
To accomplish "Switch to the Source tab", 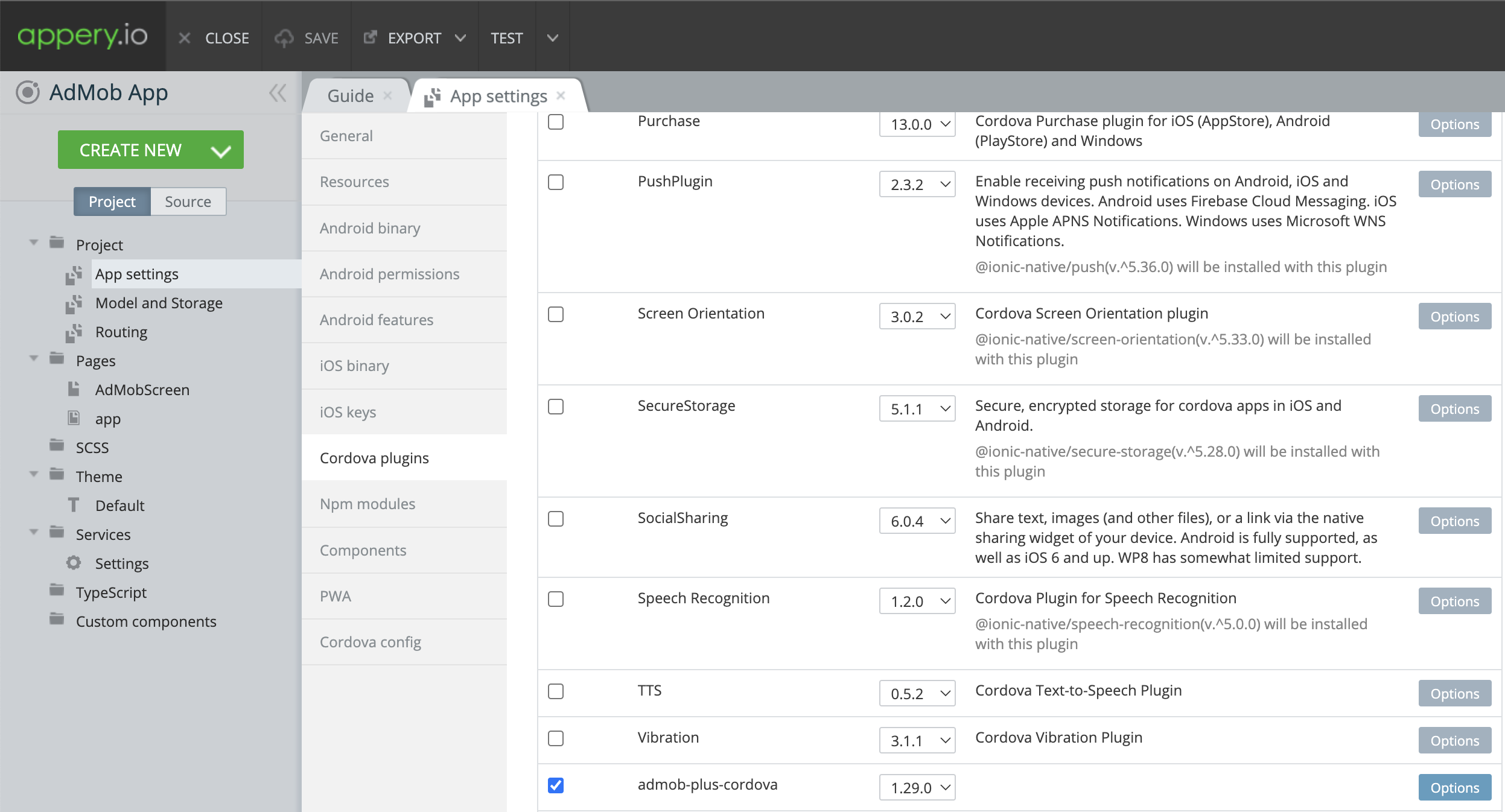I will coord(188,201).
